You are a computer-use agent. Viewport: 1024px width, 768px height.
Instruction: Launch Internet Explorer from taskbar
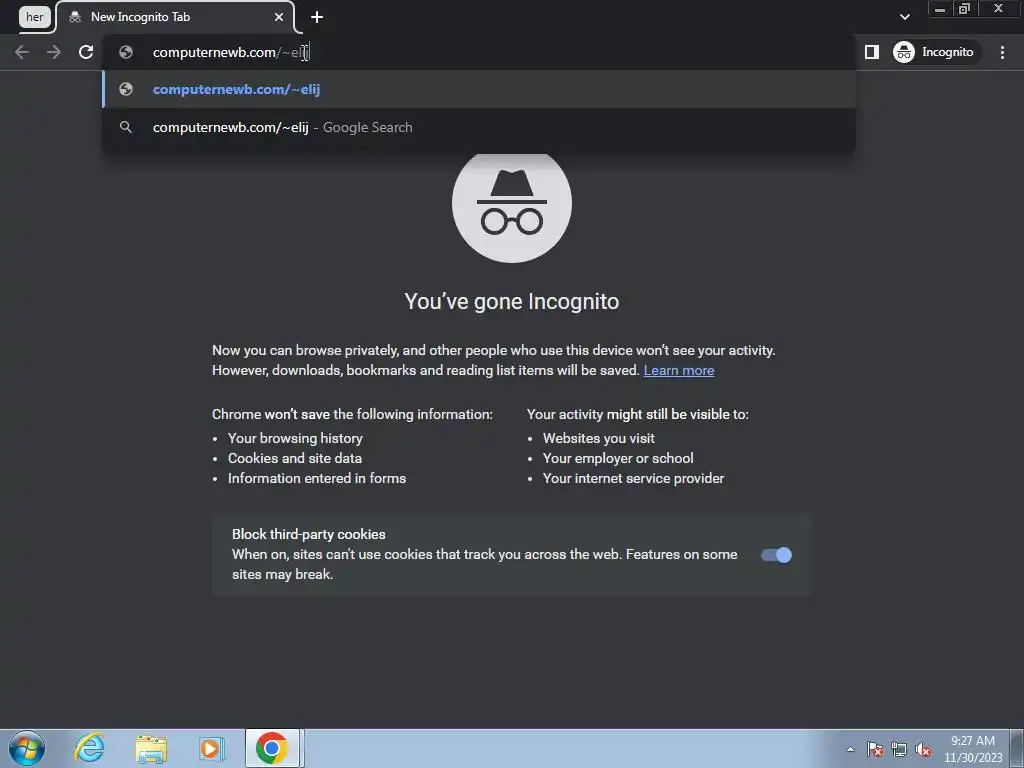click(89, 748)
